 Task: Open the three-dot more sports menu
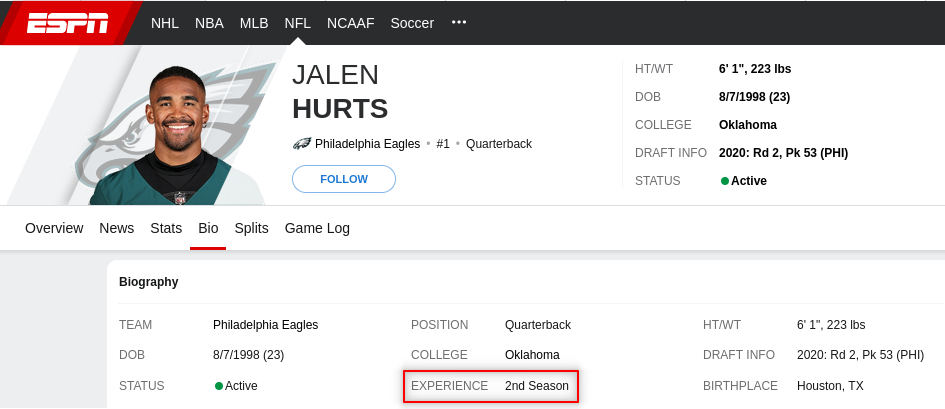tap(459, 22)
